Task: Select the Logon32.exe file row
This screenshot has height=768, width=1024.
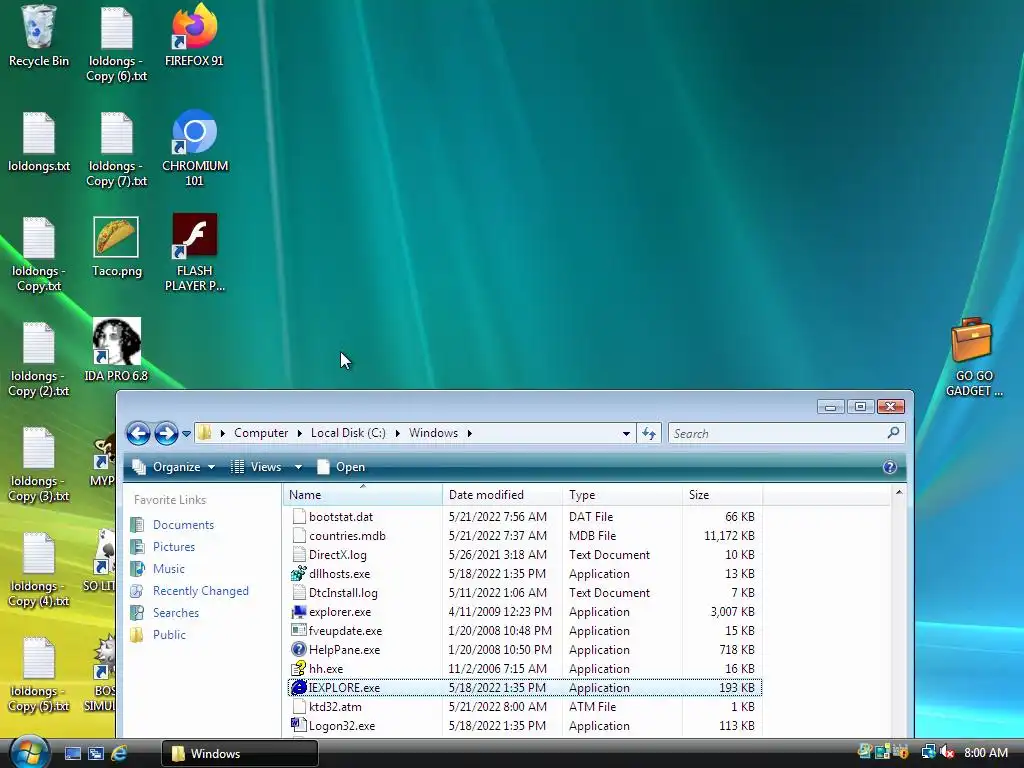Action: tap(524, 726)
